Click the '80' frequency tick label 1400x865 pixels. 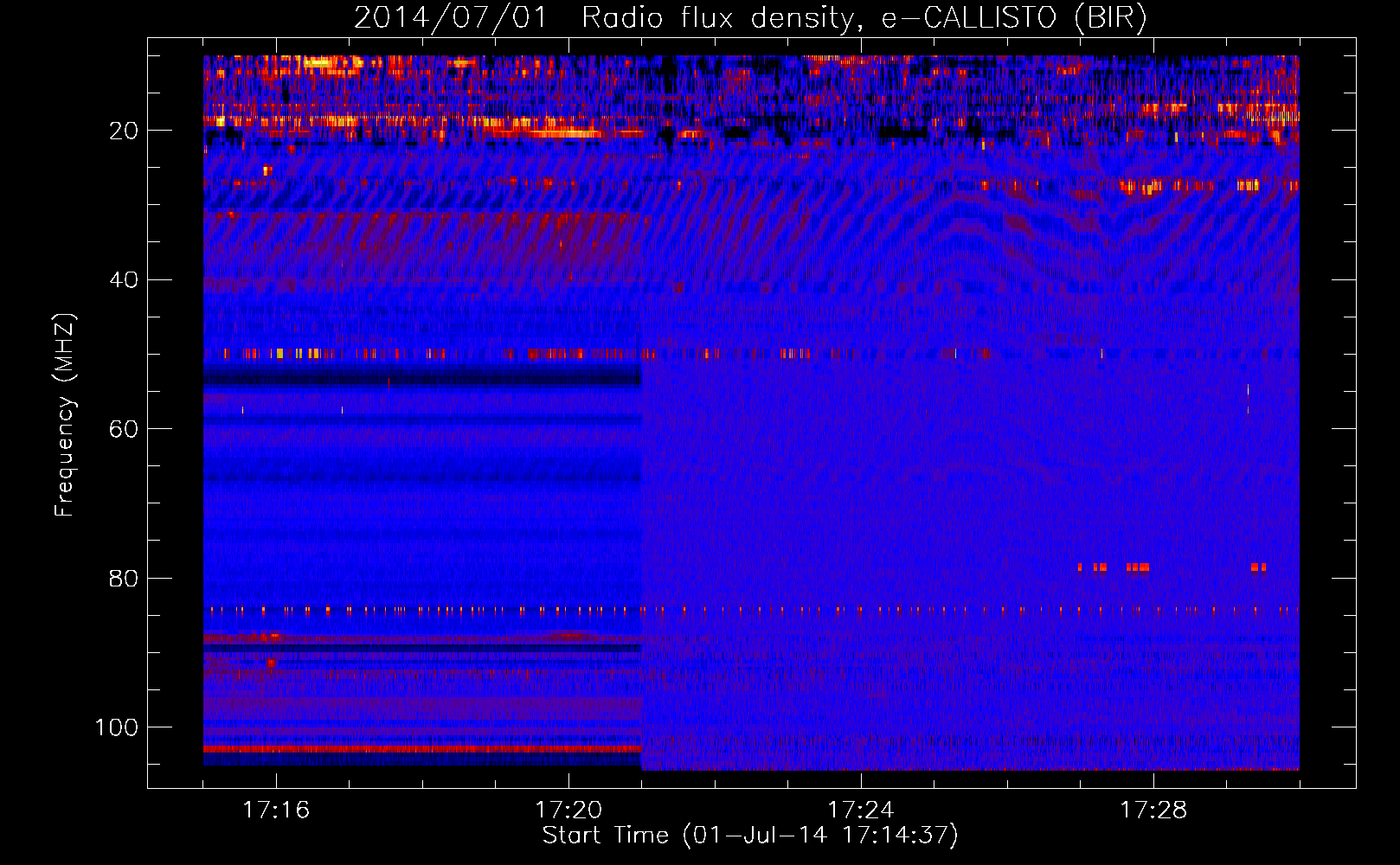124,579
